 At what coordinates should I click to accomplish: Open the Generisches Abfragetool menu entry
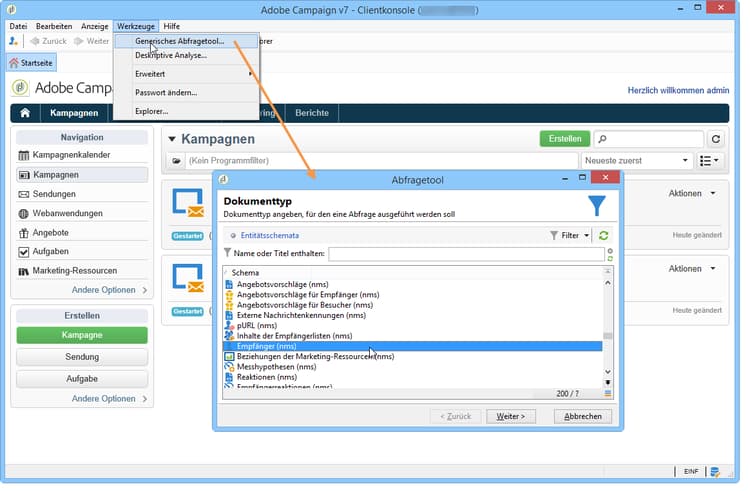click(186, 41)
